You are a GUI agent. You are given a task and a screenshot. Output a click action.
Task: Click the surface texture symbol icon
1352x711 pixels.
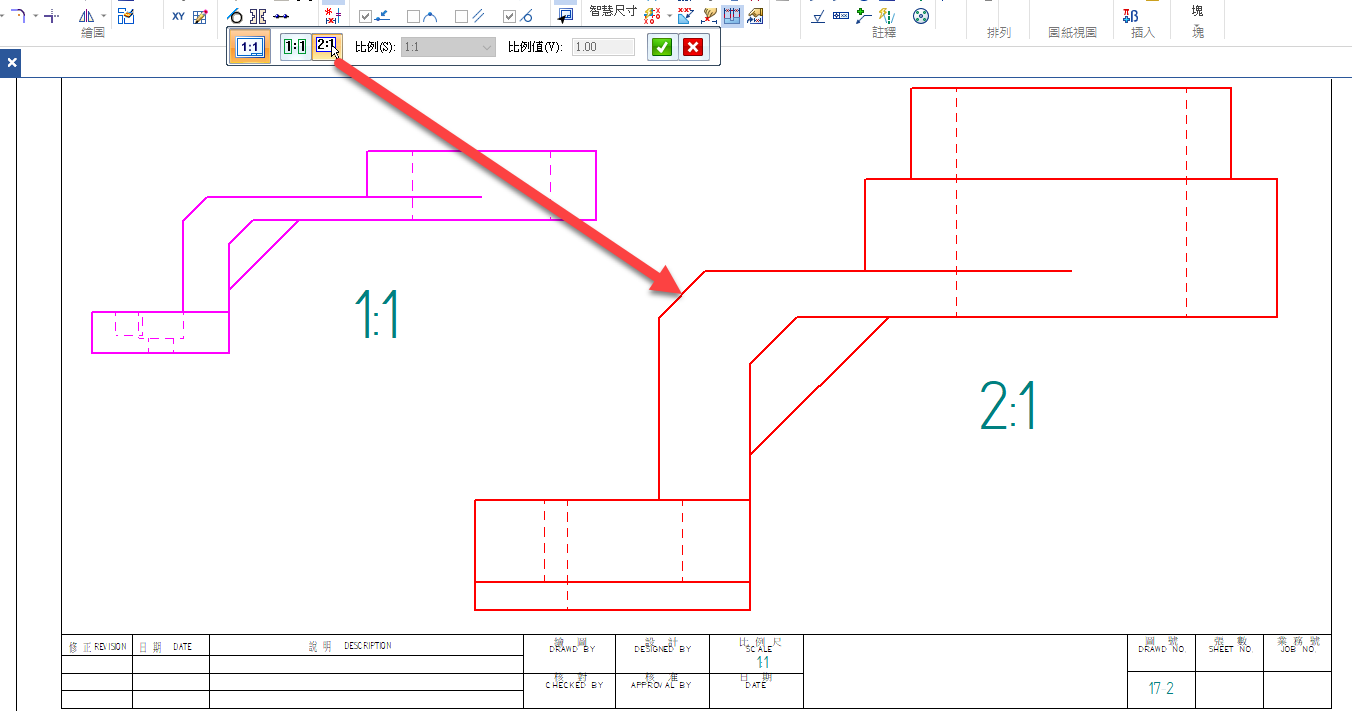(x=818, y=16)
